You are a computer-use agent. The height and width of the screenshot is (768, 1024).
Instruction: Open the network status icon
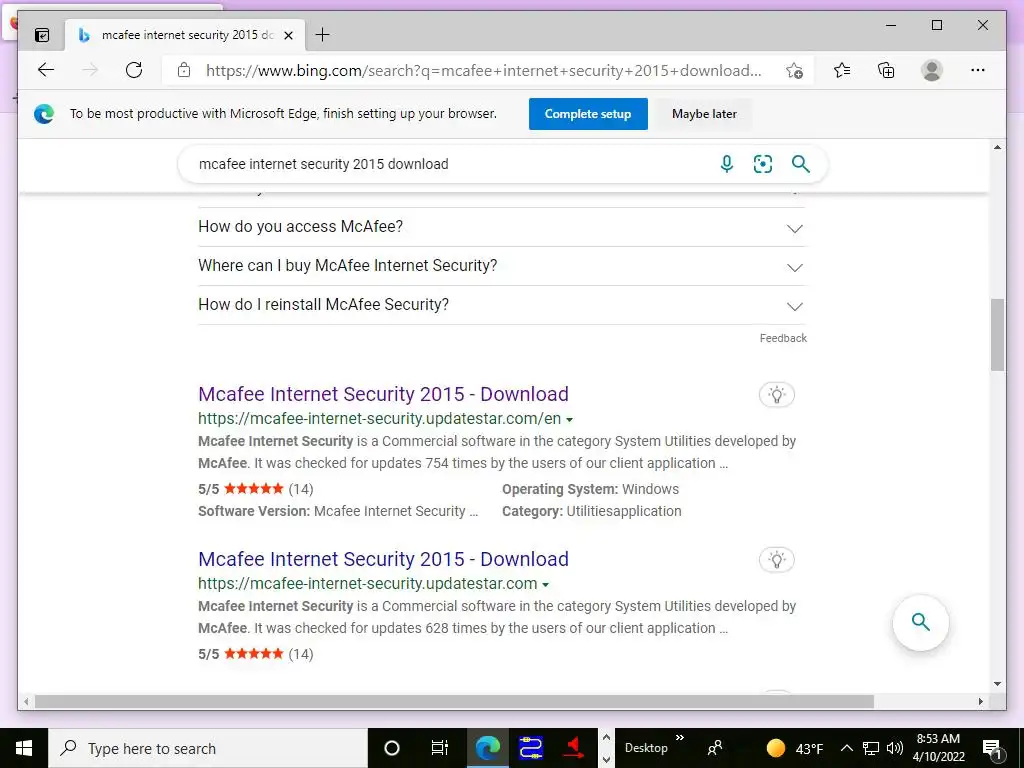tap(871, 748)
